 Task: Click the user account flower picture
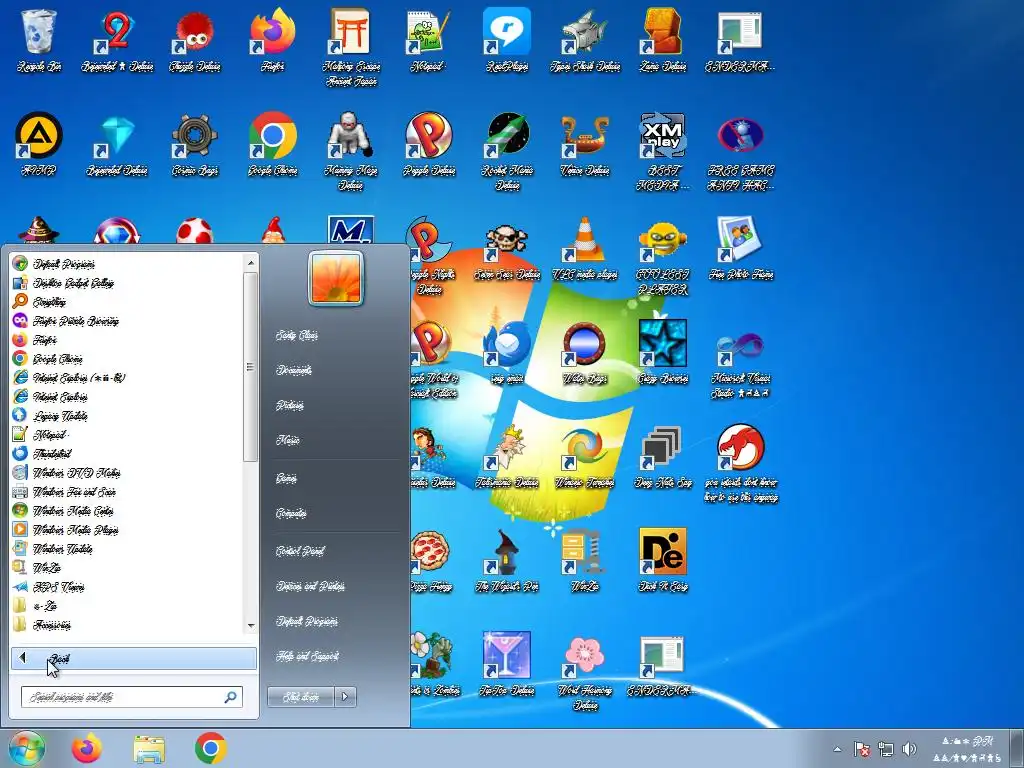(x=336, y=278)
